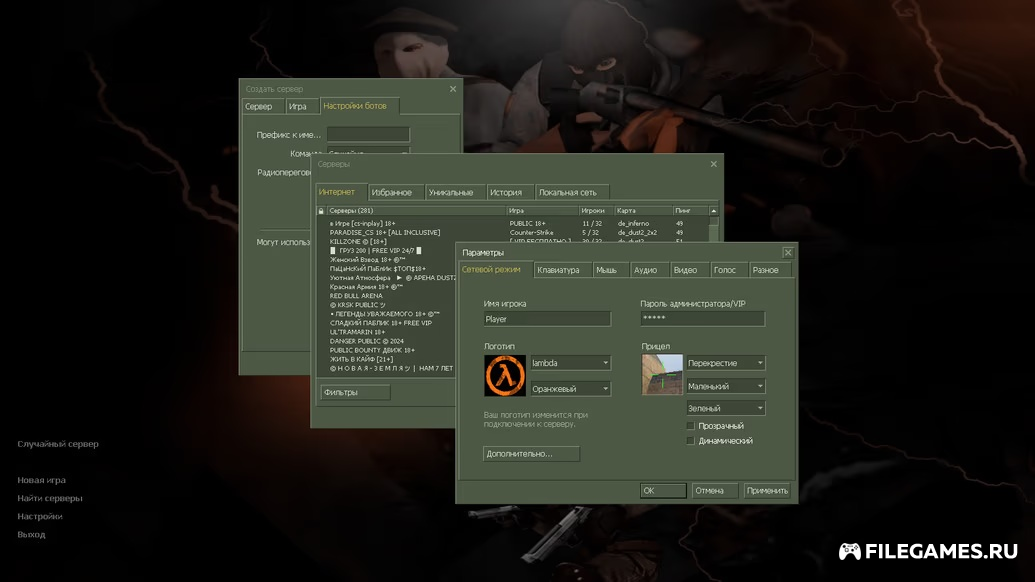The image size is (1035, 582).
Task: Close the Серверы window
Action: 714,164
